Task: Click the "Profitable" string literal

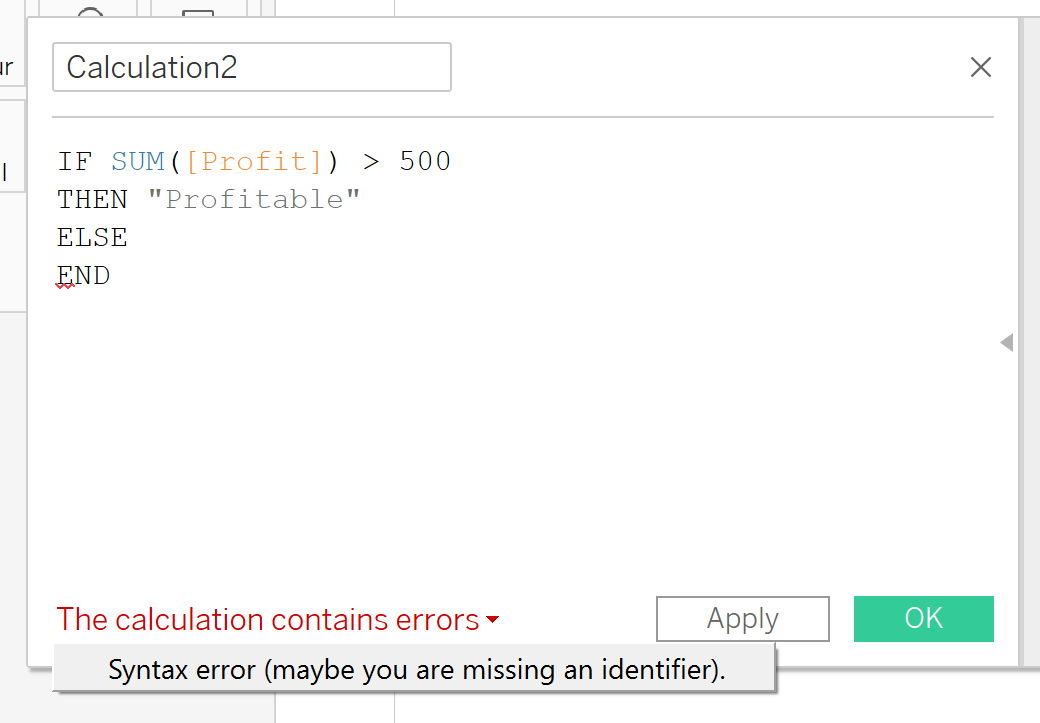Action: [254, 200]
